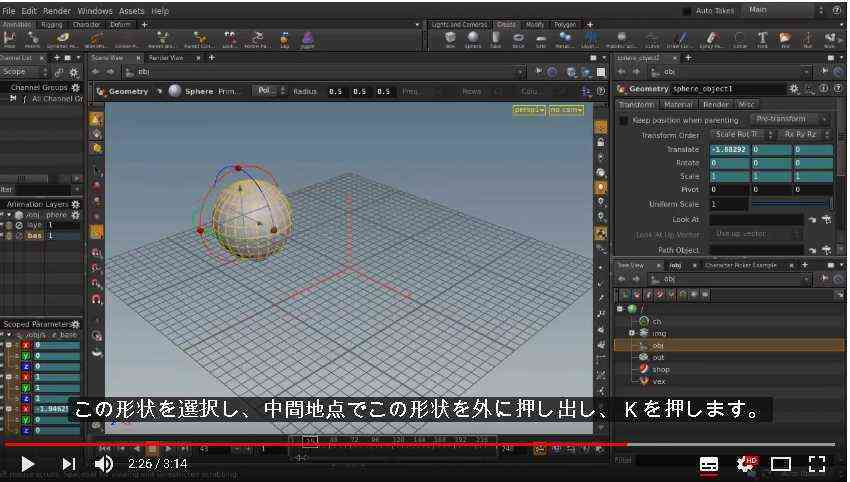Select the Torus shelf tool
Viewport: 850px width, 482px height.
[x=518, y=40]
